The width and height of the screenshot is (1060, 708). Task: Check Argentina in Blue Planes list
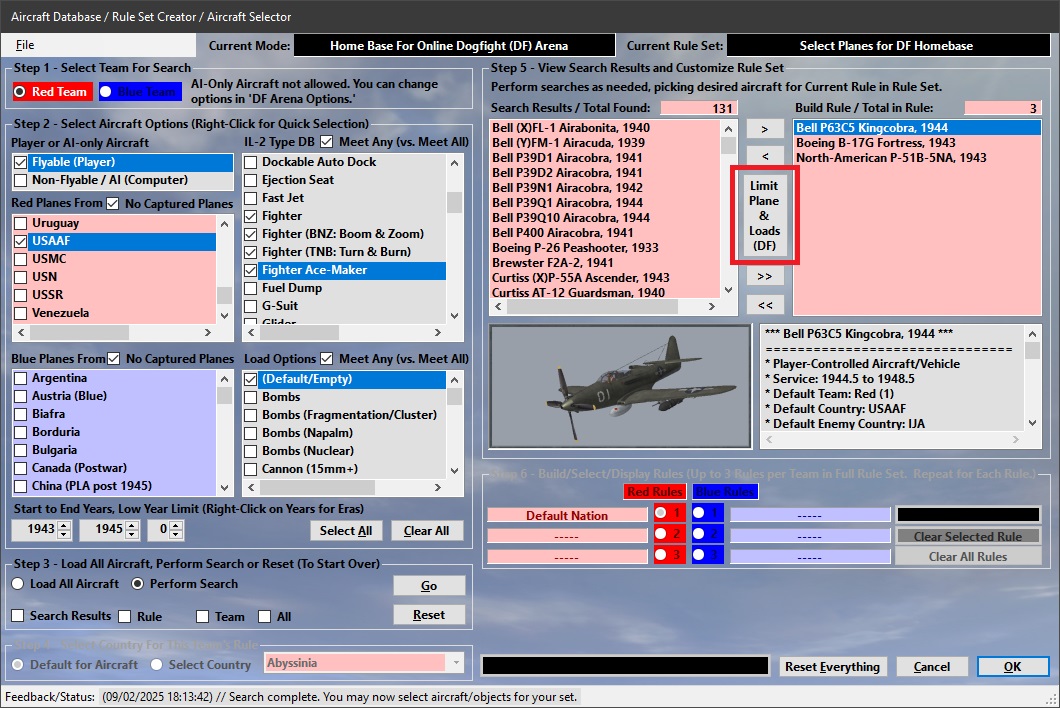click(x=21, y=378)
